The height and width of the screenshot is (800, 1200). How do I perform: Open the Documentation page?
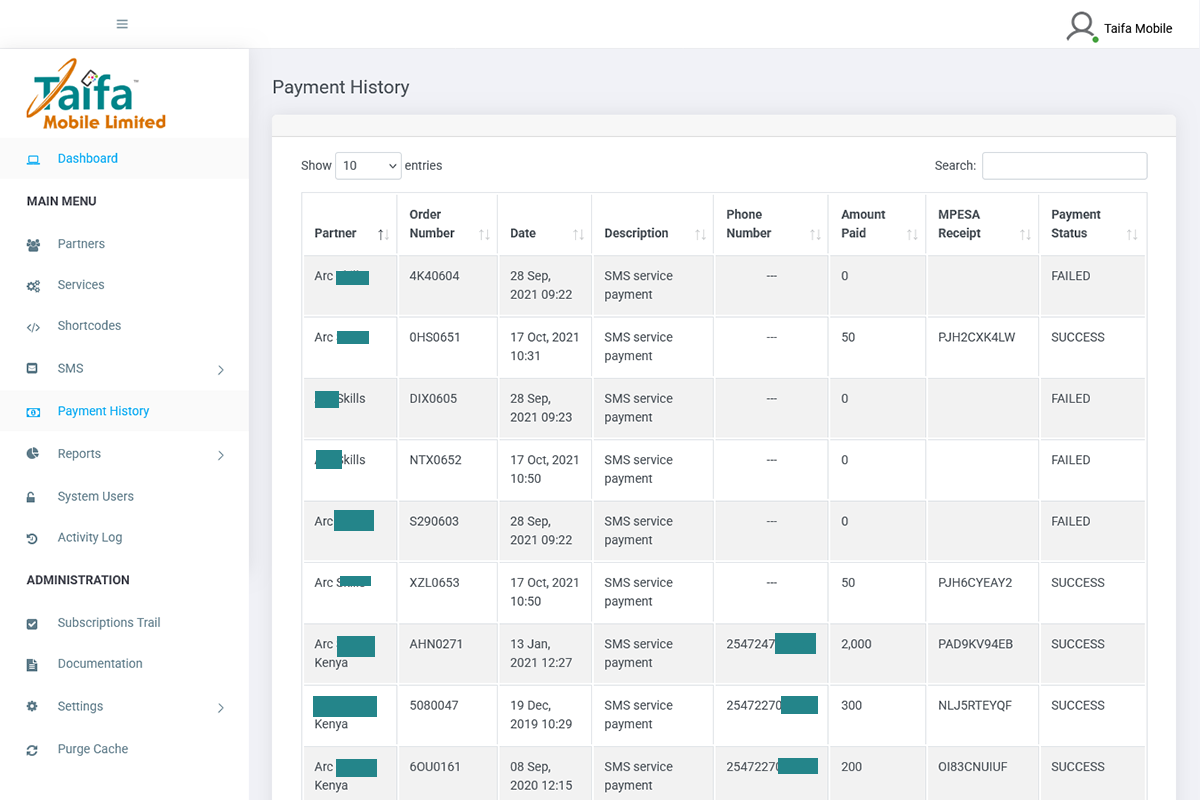[x=98, y=663]
